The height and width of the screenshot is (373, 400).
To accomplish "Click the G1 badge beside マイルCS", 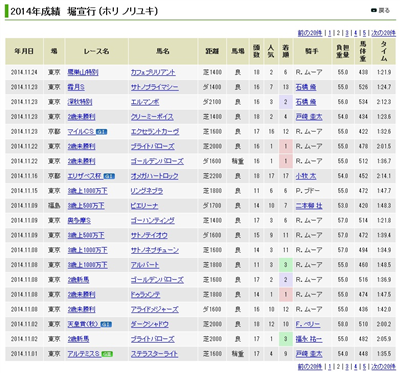I will (x=101, y=132).
